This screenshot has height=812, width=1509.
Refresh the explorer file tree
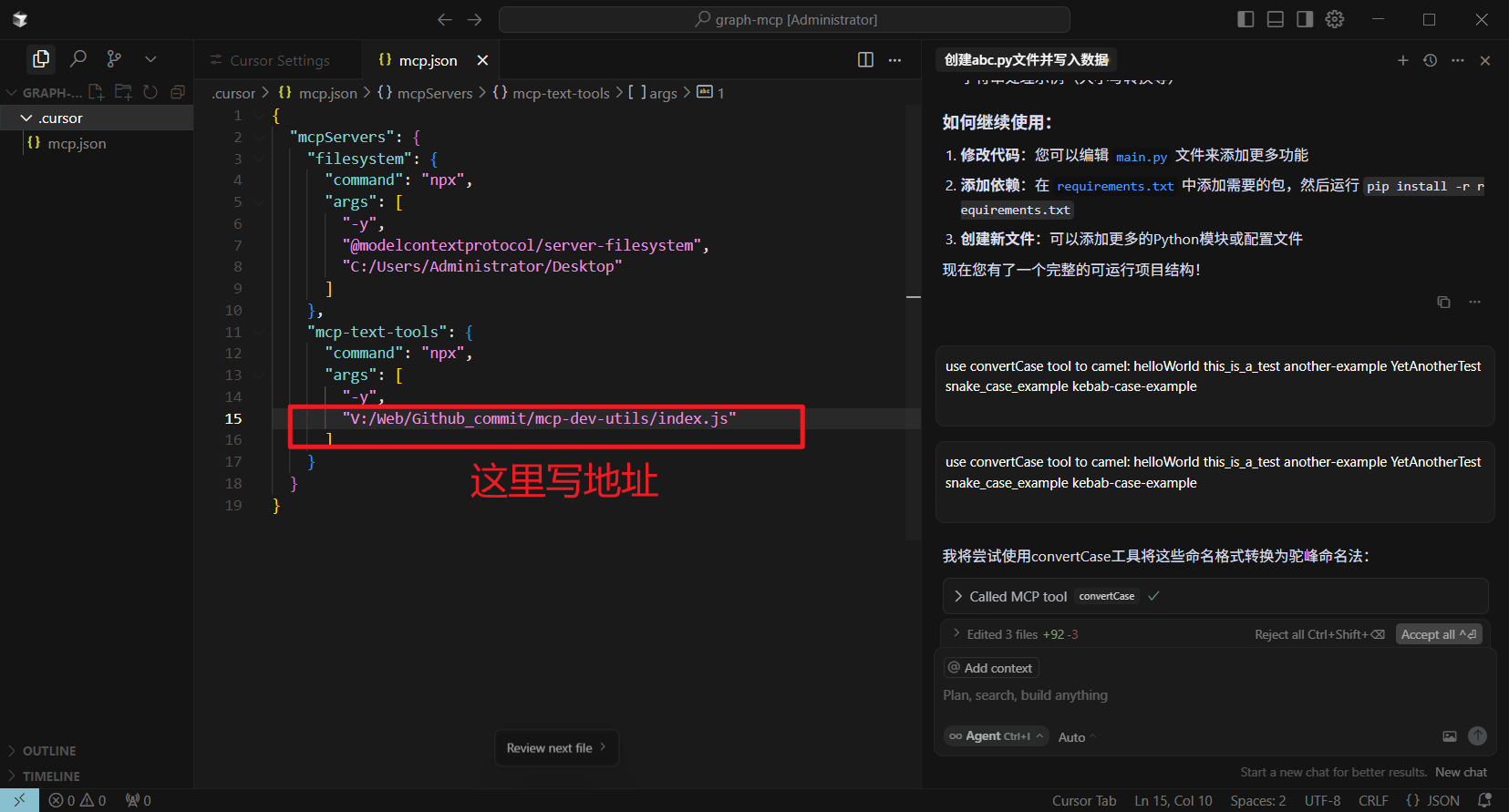click(x=150, y=92)
